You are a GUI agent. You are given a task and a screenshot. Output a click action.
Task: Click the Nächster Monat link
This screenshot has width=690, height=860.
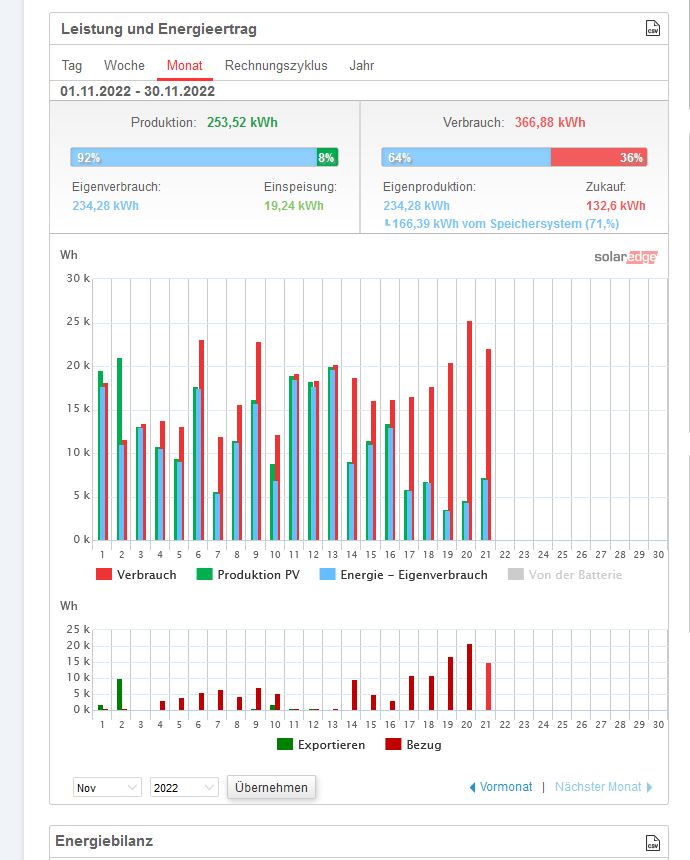pyautogui.click(x=598, y=787)
